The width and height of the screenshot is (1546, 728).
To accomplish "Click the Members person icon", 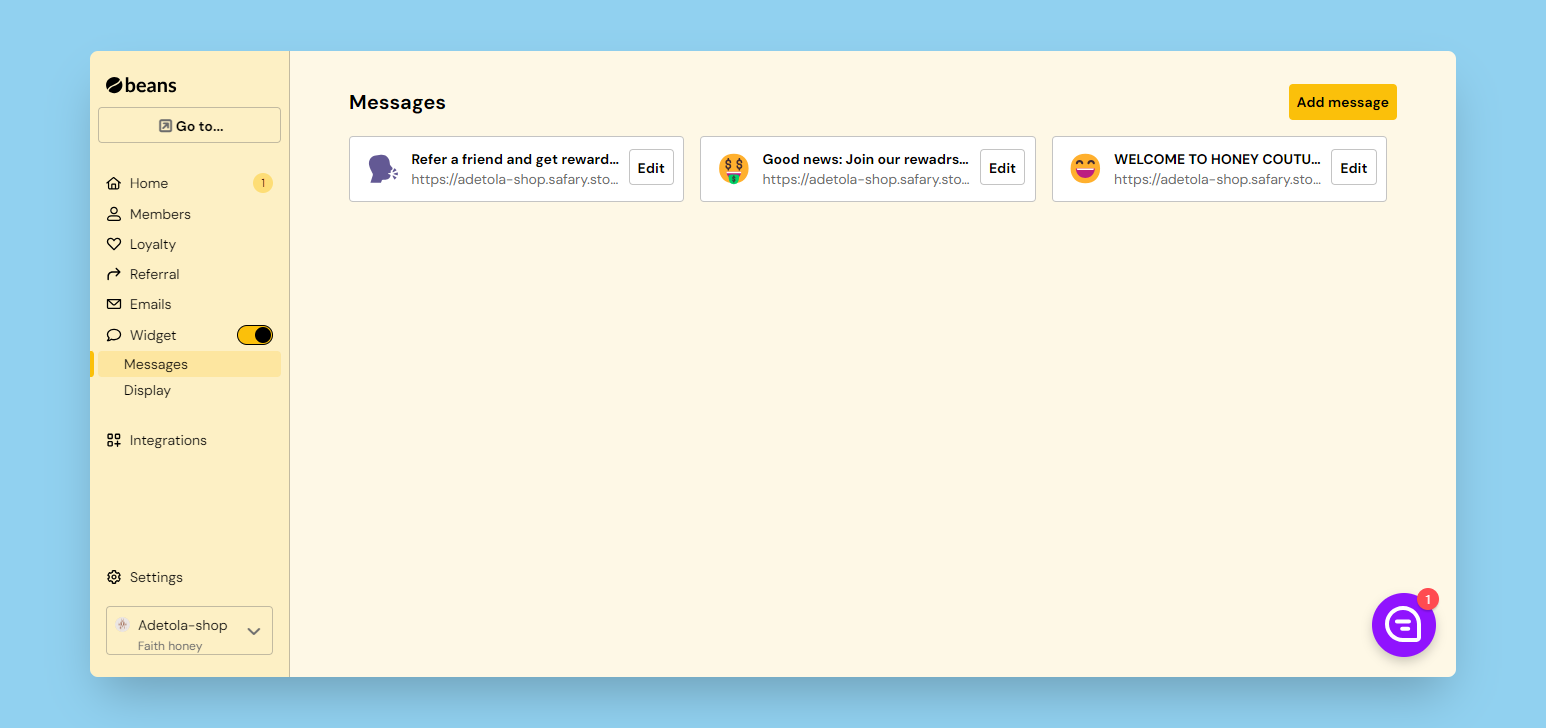I will 114,214.
